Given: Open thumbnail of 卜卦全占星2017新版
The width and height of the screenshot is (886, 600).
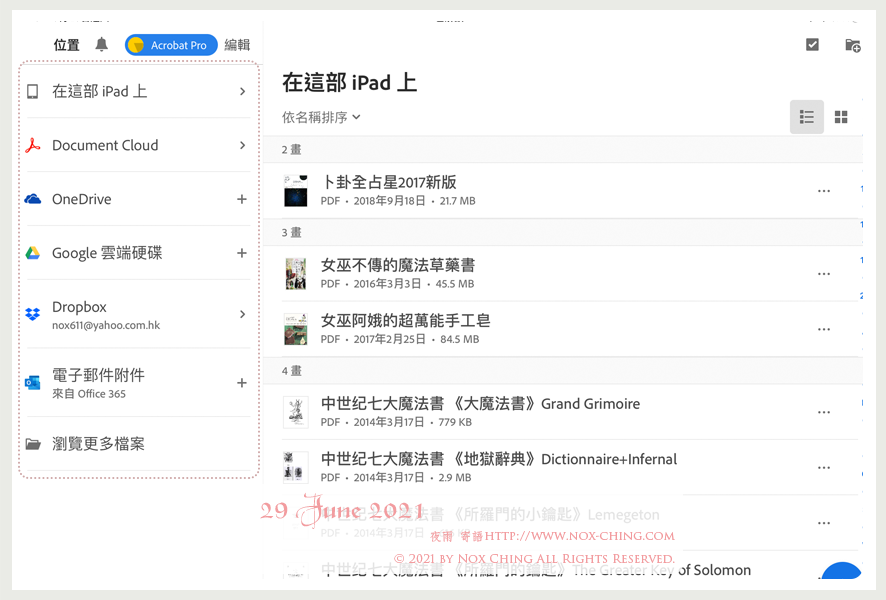Looking at the screenshot, I should (296, 190).
